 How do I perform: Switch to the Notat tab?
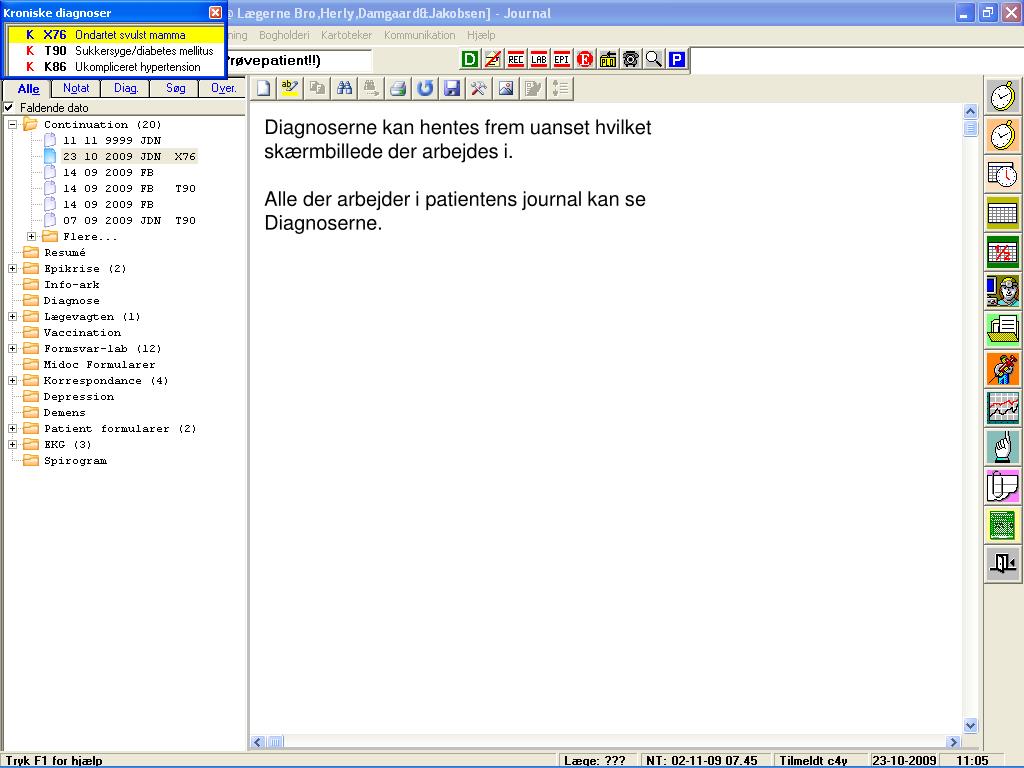pos(76,88)
